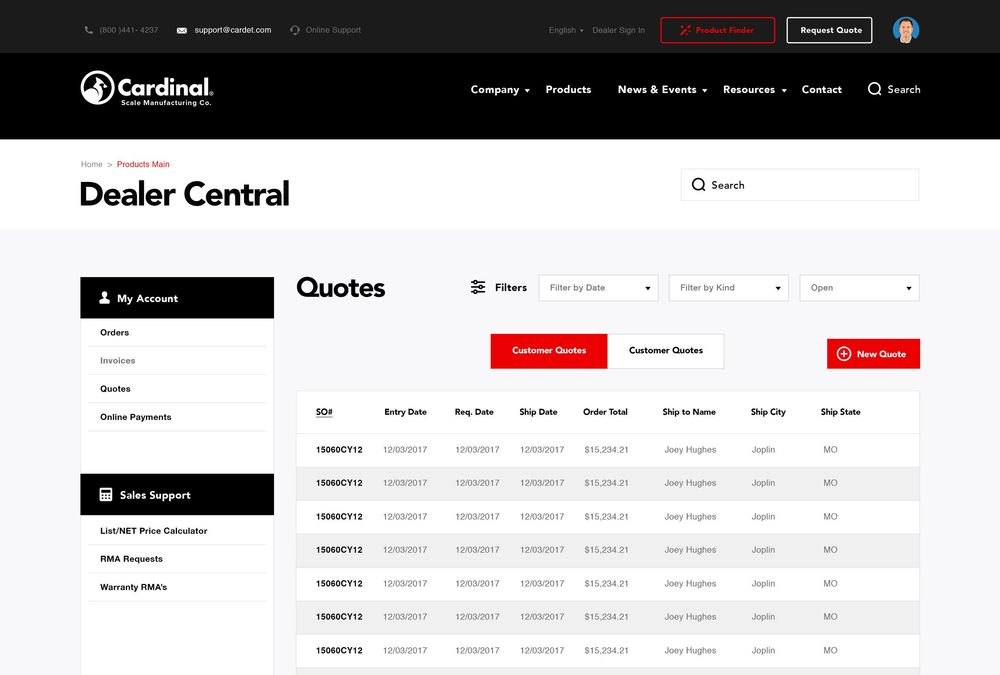Click the magnifier icon in Dealer Central search

698,185
